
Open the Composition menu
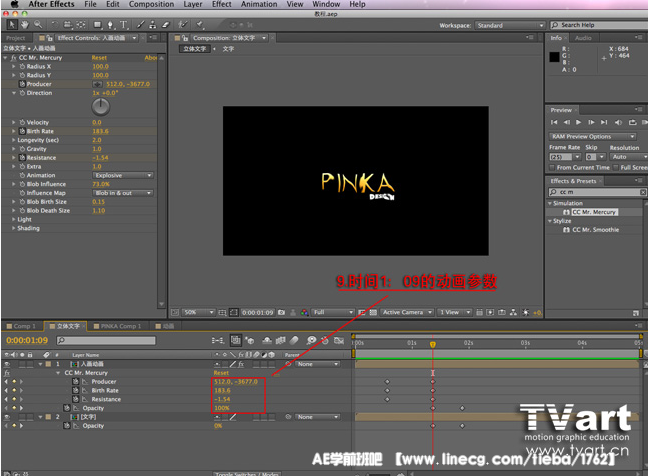tap(151, 4)
